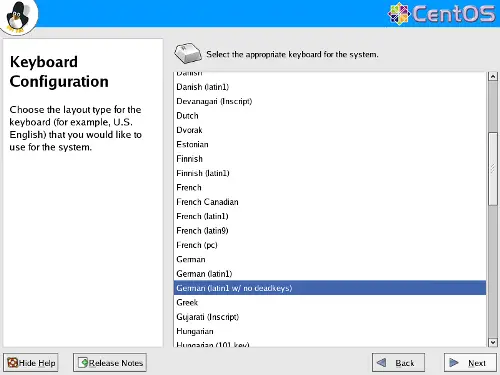The width and height of the screenshot is (500, 375).
Task: Click the scrollbar down arrow
Action: [493, 342]
